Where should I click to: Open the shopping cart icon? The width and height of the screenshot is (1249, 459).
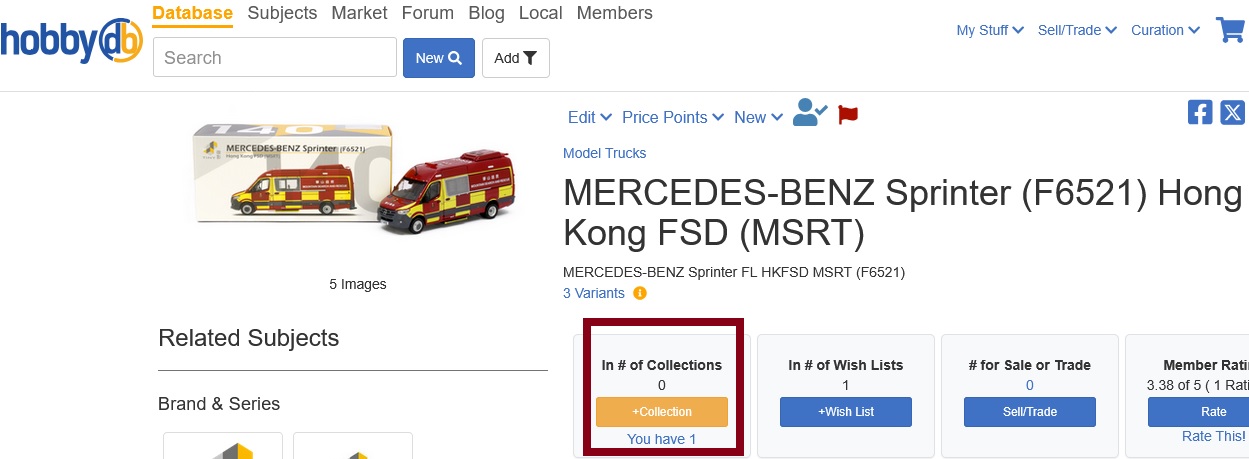[x=1229, y=30]
